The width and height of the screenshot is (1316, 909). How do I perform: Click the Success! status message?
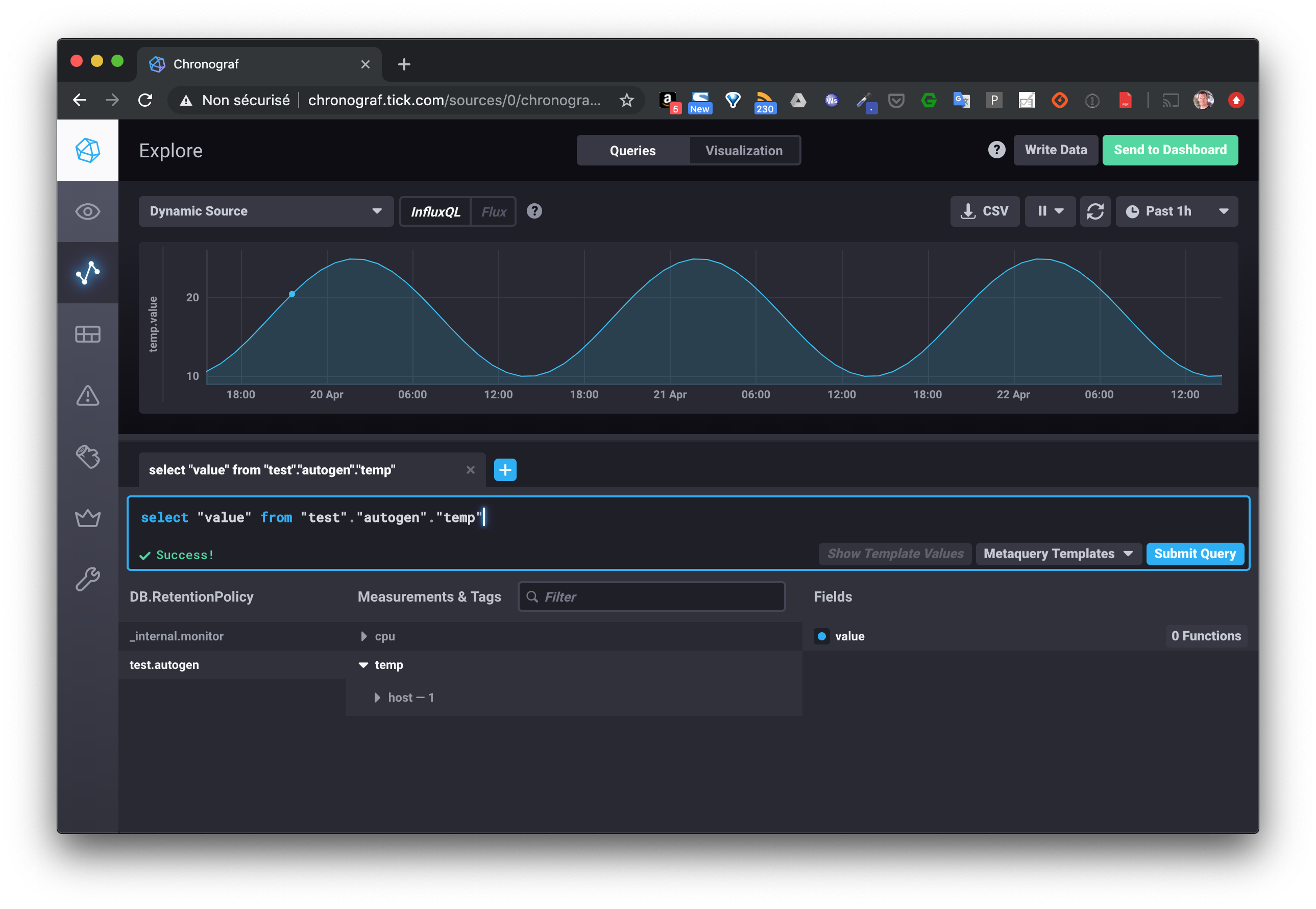[177, 555]
